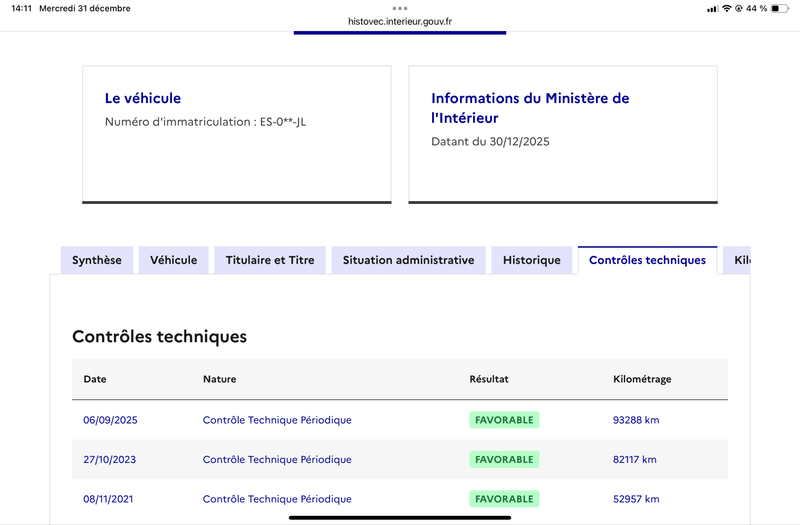The image size is (800, 525).
Task: Tap the three-dot multitasking icon at top
Action: 400,8
